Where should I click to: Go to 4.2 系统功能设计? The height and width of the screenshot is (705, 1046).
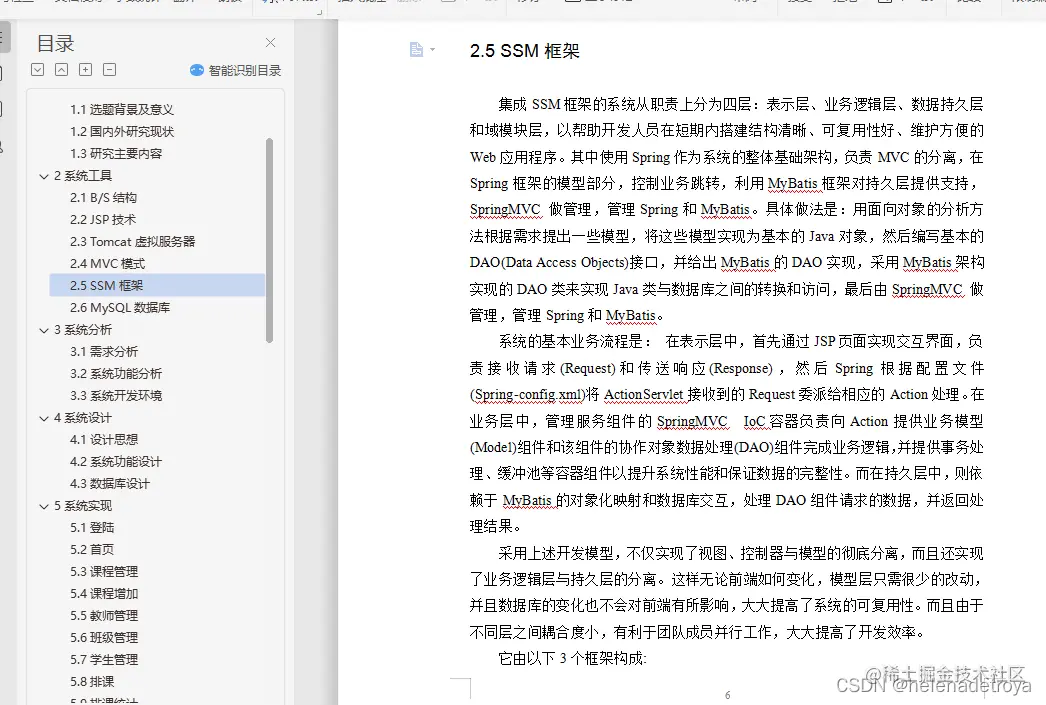116,462
